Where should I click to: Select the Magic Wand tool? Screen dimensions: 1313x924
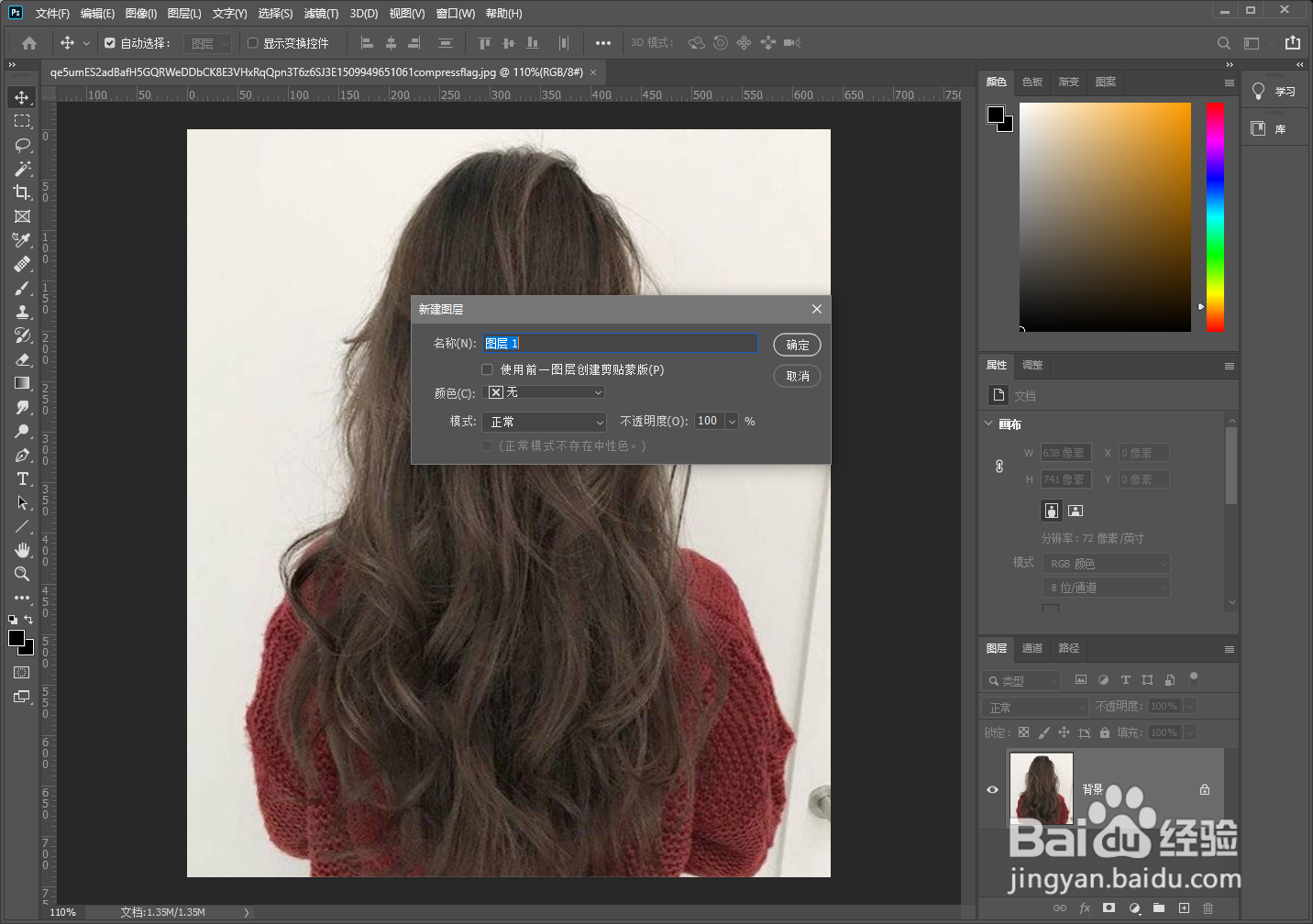22,169
